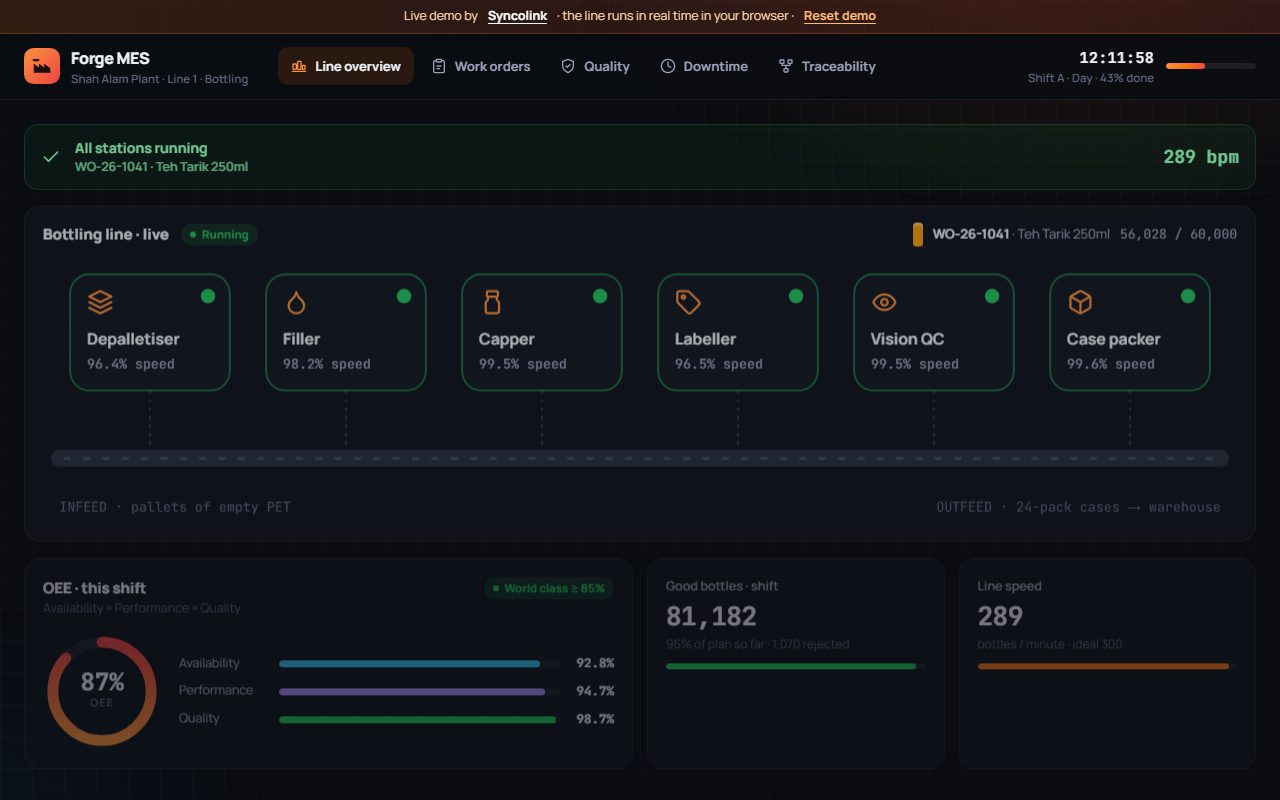
Task: Click the Depalletiser stacked layers icon
Action: tap(100, 302)
